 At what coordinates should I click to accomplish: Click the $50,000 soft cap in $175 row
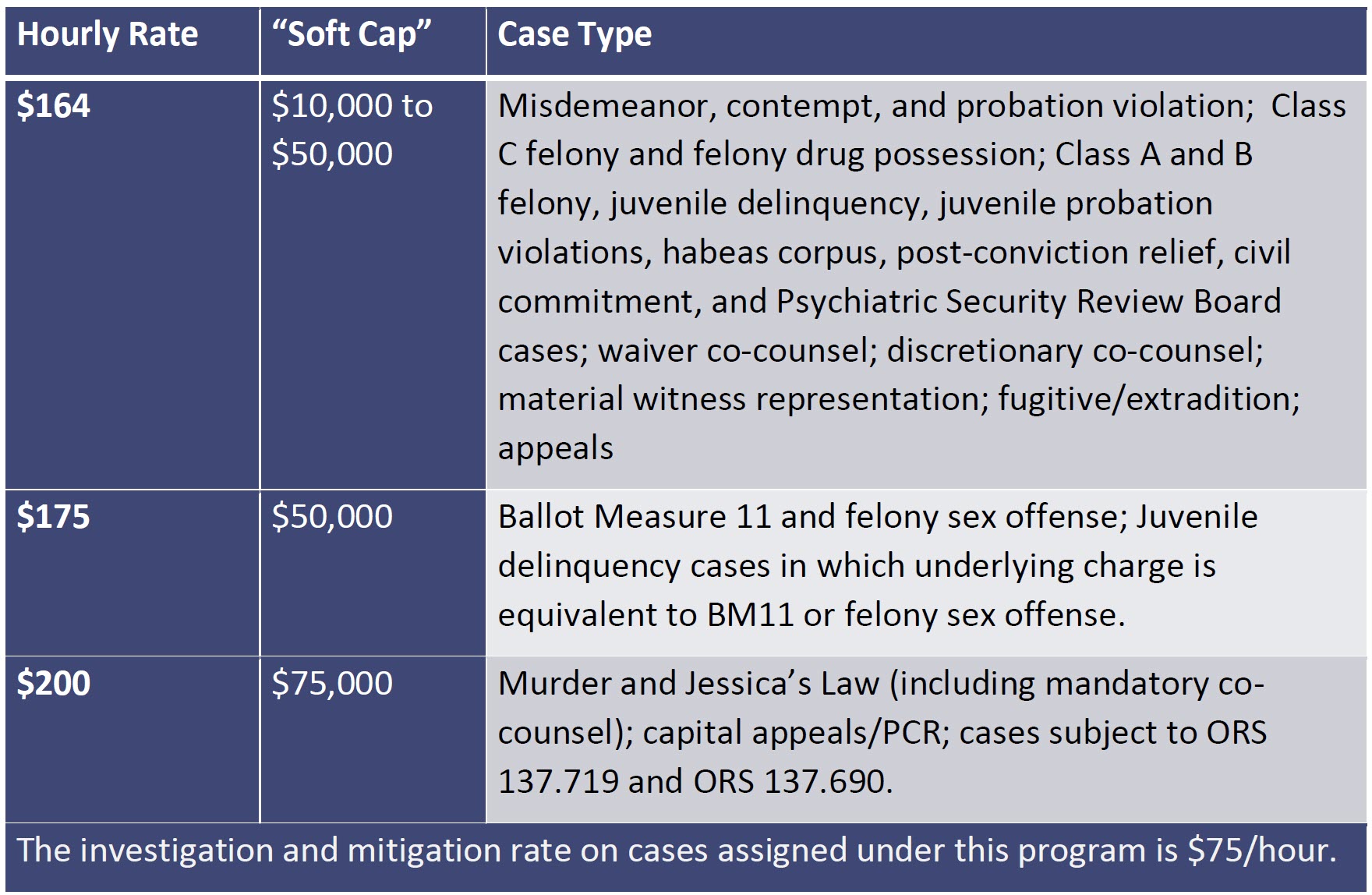332,517
